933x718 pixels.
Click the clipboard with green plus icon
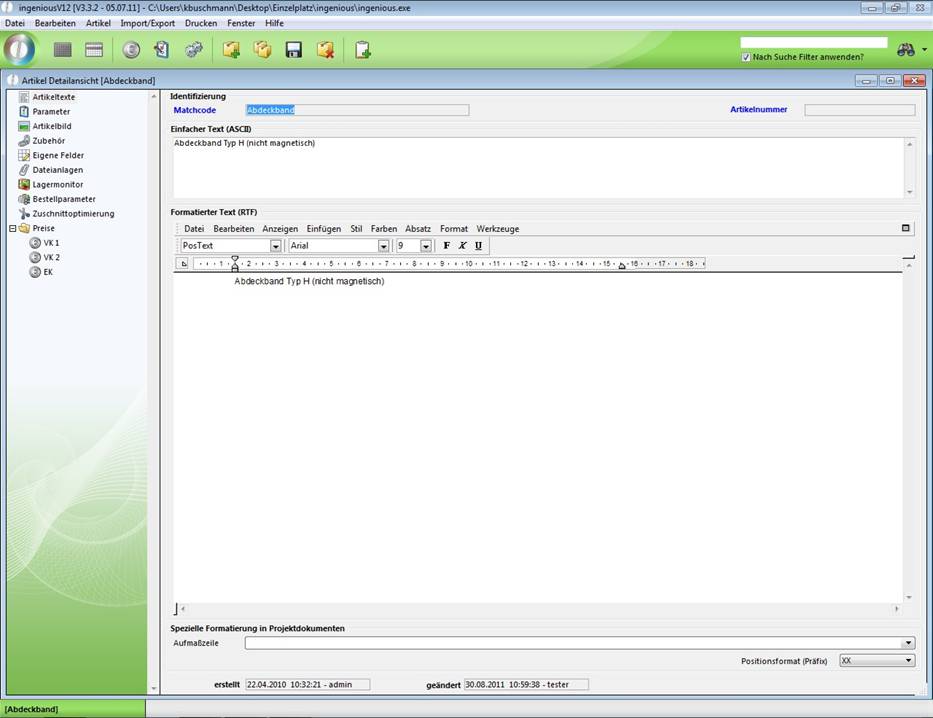(x=363, y=50)
